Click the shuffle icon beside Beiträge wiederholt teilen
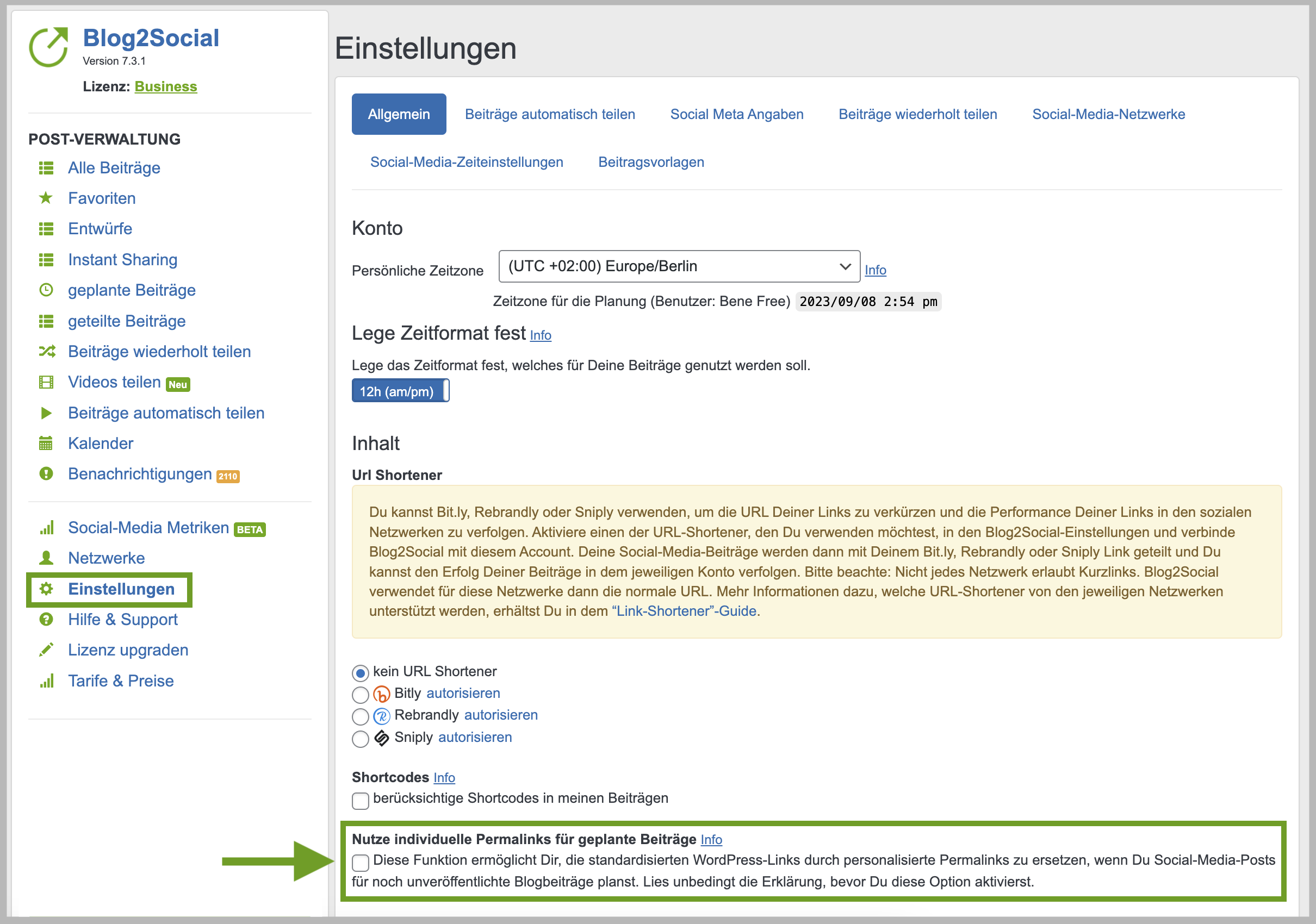The height and width of the screenshot is (924, 1316). pos(47,351)
